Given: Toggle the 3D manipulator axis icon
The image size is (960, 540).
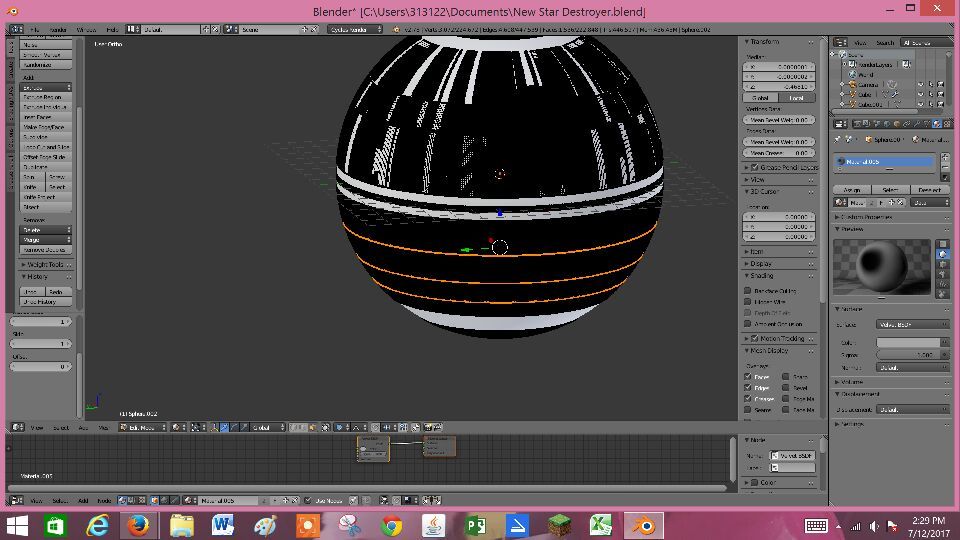Looking at the screenshot, I should click(x=214, y=427).
